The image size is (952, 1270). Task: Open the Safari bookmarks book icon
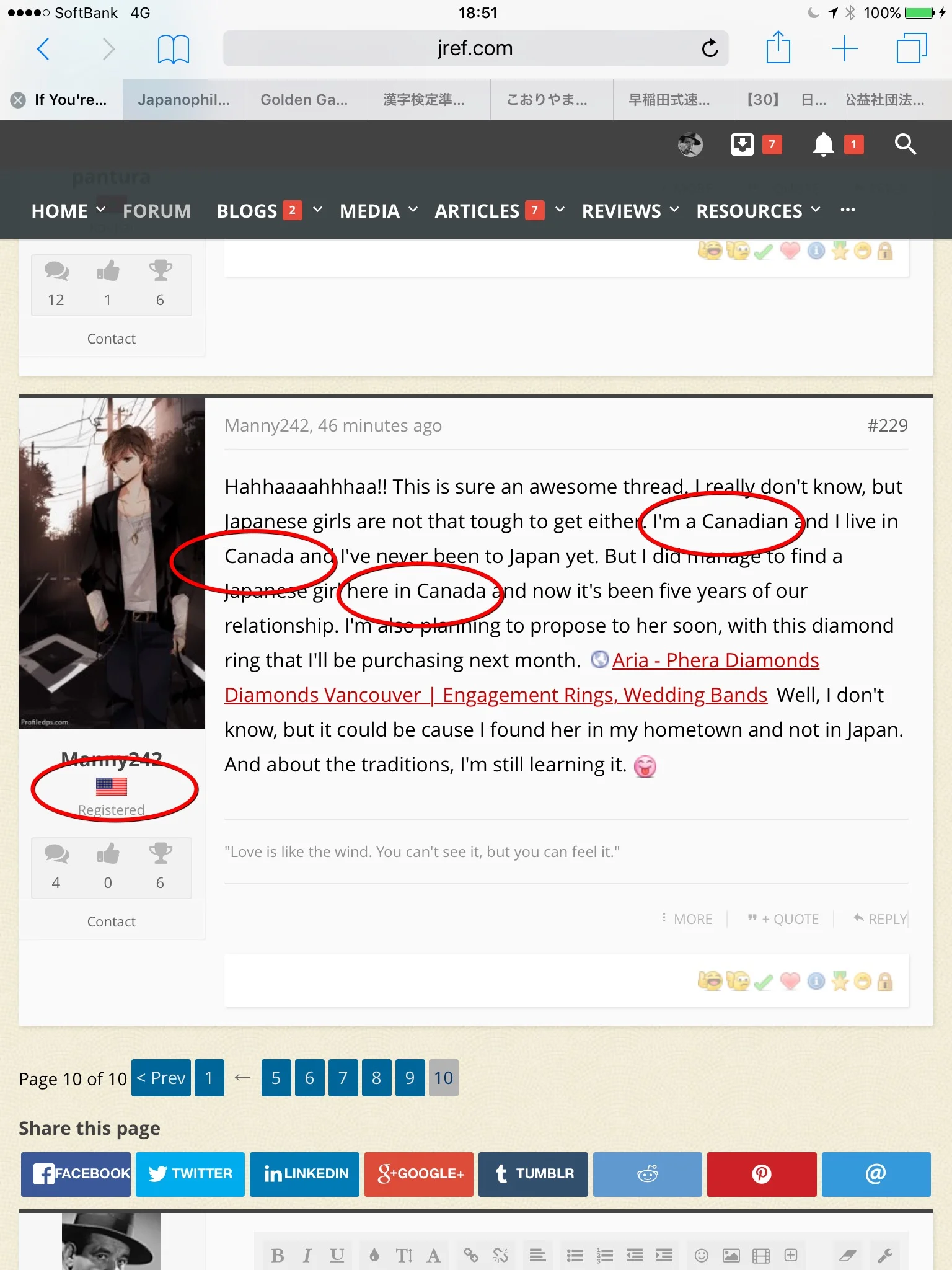point(173,49)
